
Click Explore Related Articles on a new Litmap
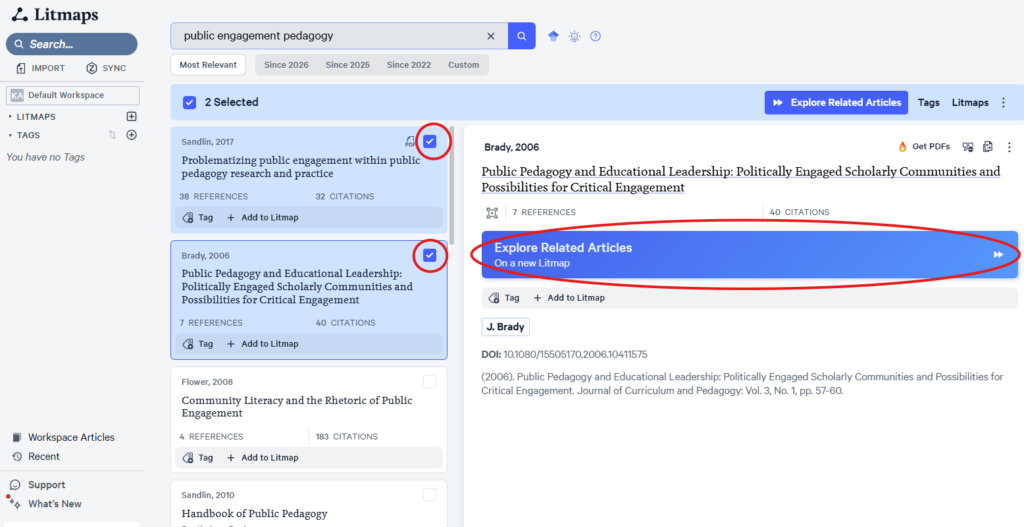(x=750, y=255)
